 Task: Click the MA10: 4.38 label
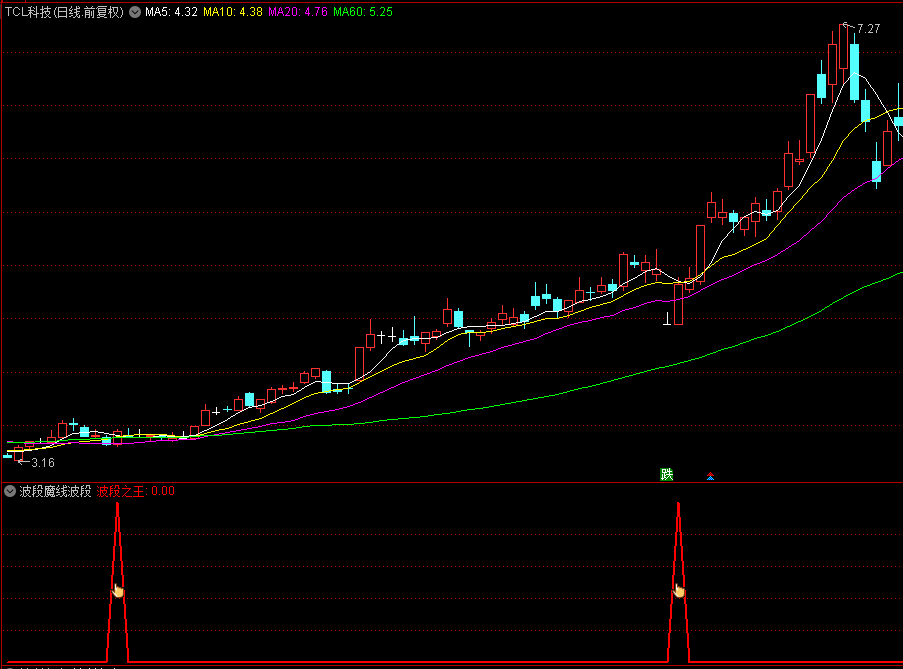point(233,12)
